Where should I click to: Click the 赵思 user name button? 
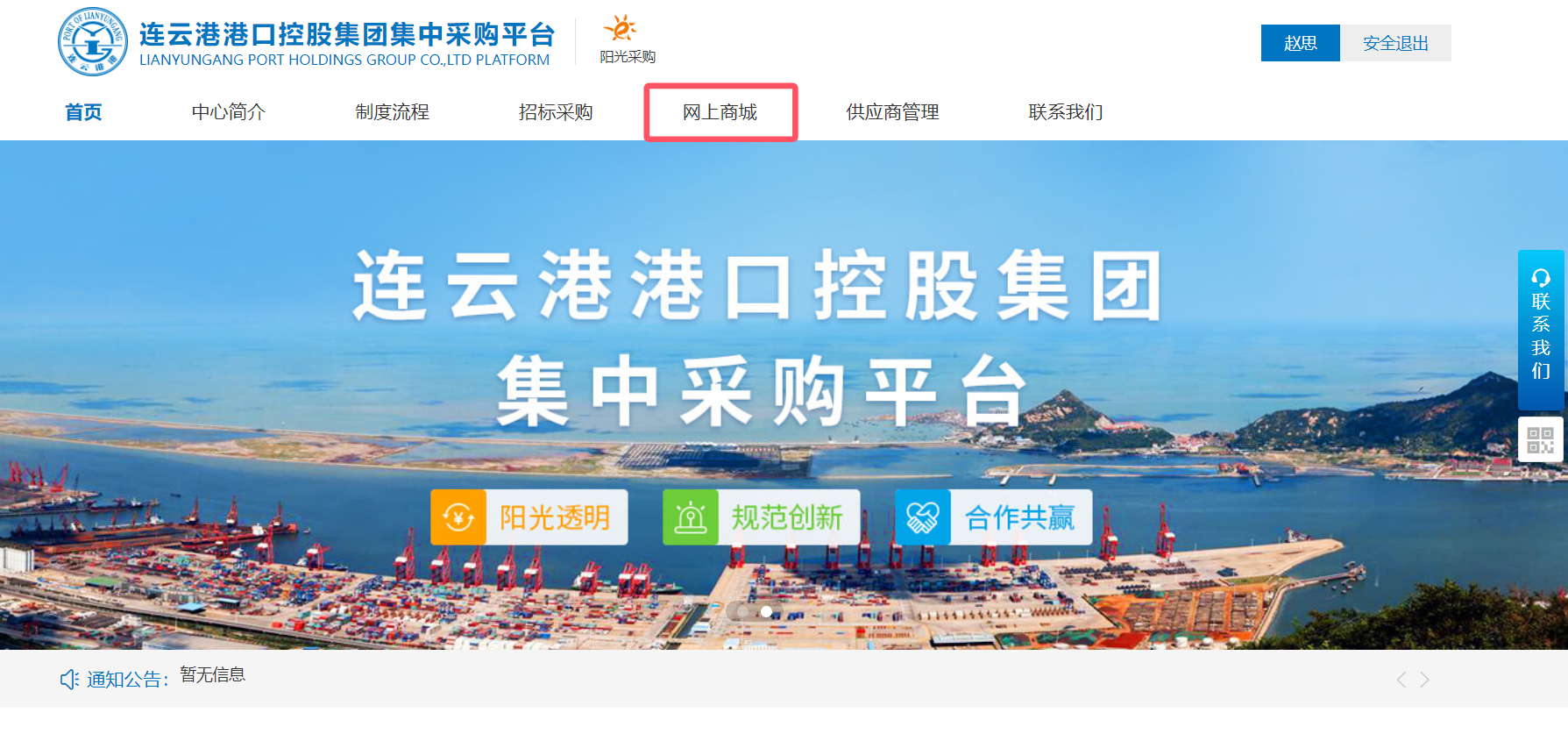click(x=1301, y=43)
